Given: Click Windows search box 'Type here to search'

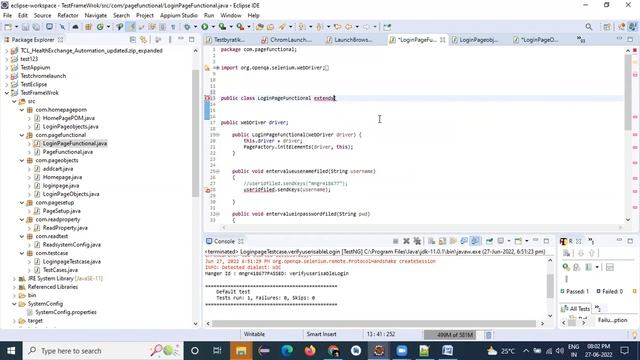Looking at the screenshot, I should (x=102, y=351).
